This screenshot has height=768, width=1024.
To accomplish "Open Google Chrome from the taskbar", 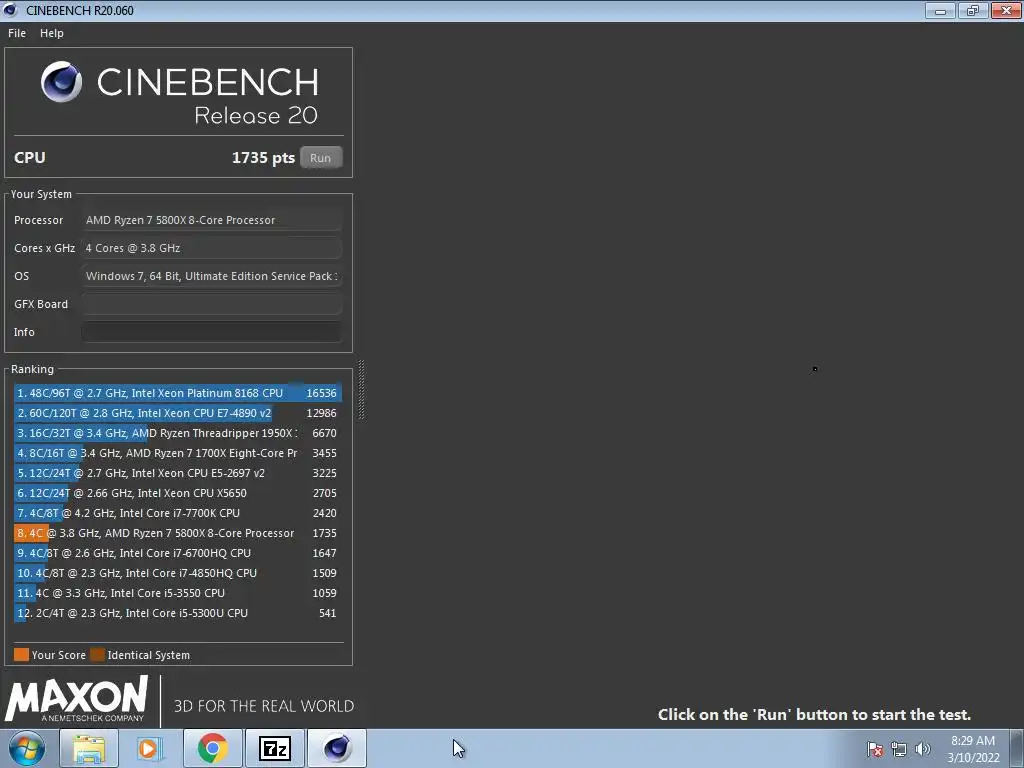I will point(212,748).
